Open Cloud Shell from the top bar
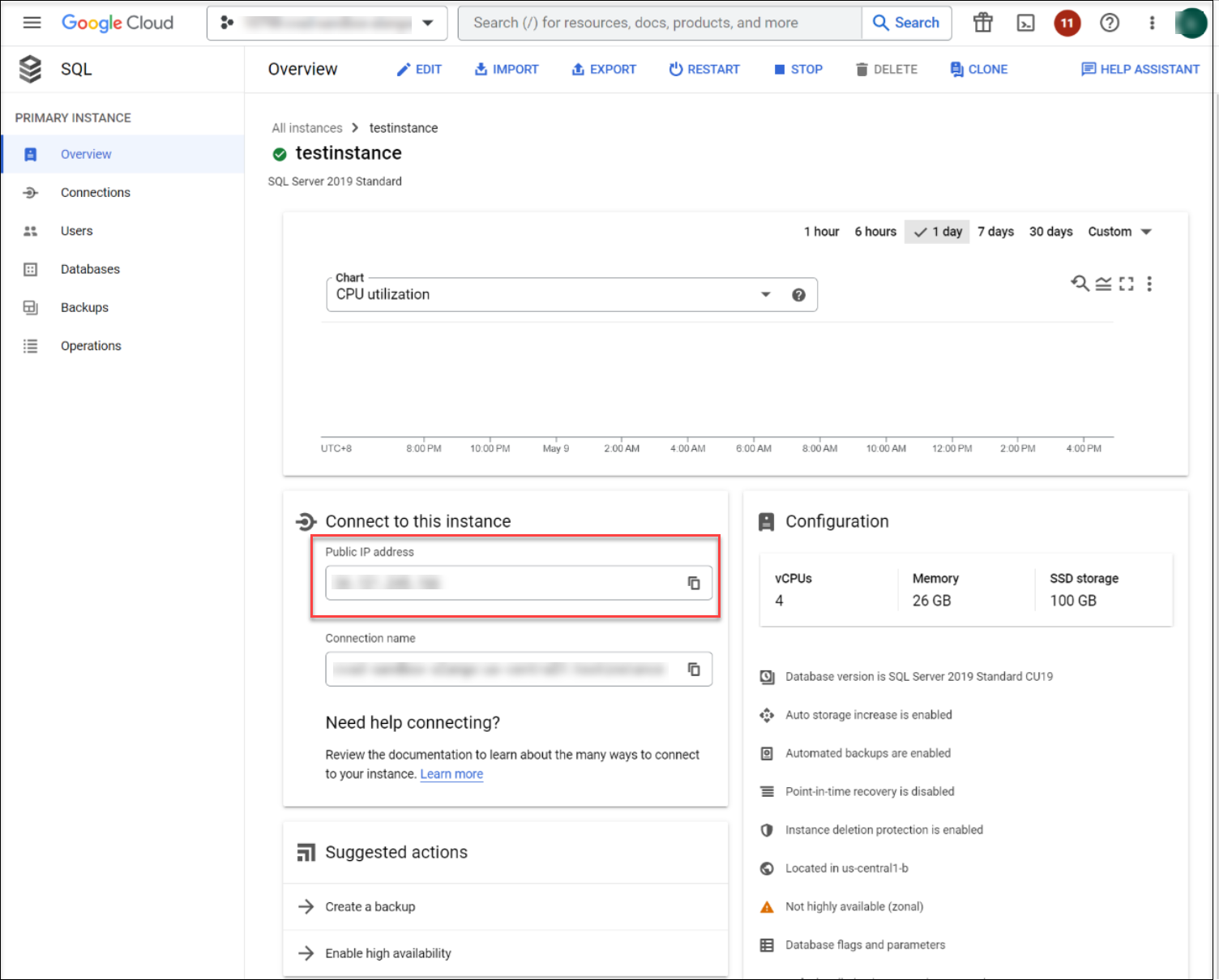This screenshot has width=1219, height=980. tap(1025, 23)
